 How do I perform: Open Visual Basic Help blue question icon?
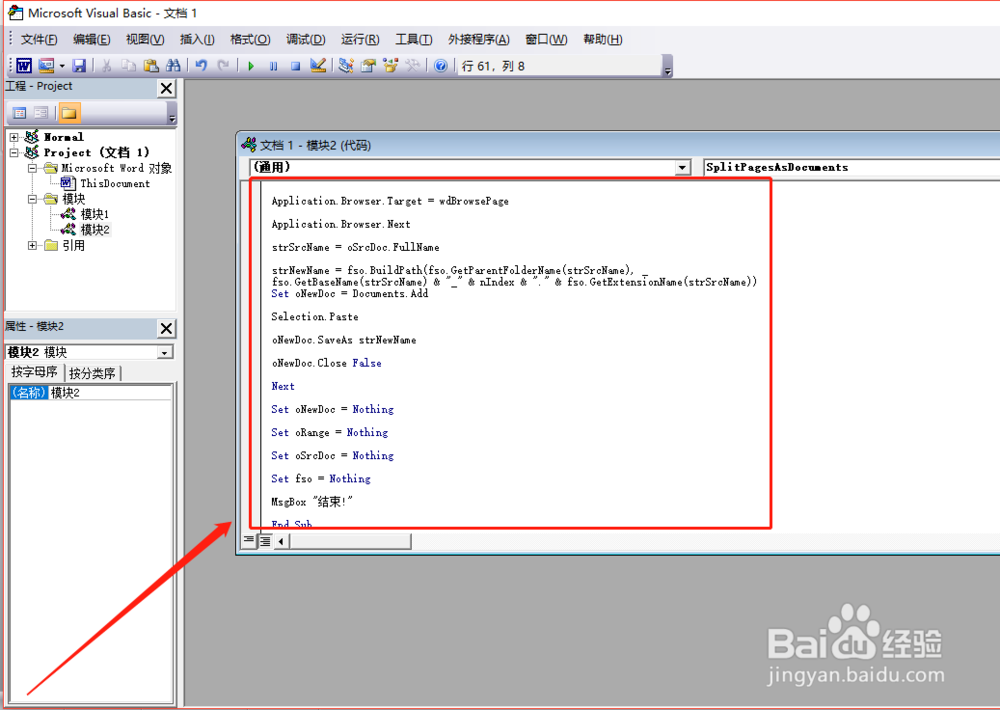[441, 66]
